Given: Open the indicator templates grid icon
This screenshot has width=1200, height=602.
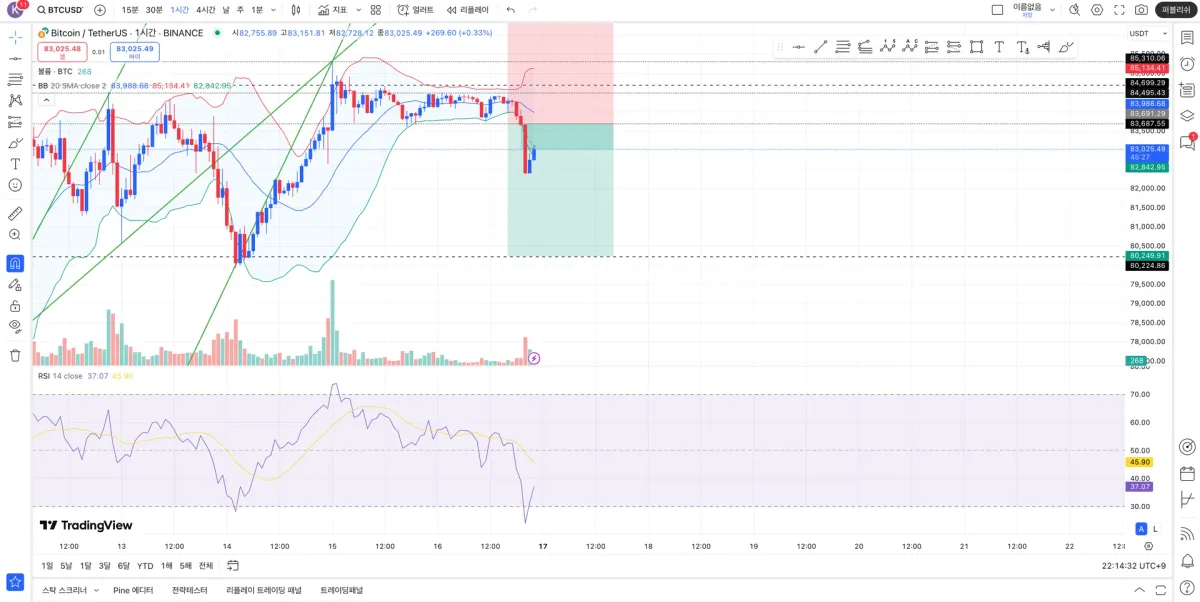Looking at the screenshot, I should click(x=376, y=10).
